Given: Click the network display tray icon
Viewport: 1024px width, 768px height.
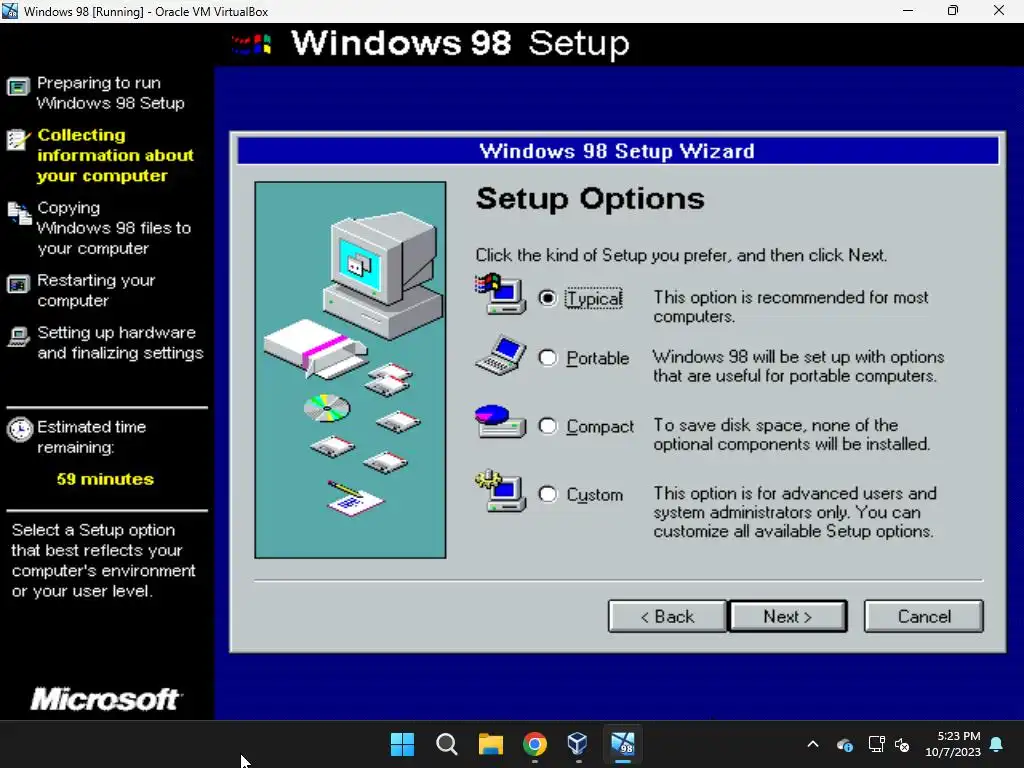Looking at the screenshot, I should click(x=876, y=744).
